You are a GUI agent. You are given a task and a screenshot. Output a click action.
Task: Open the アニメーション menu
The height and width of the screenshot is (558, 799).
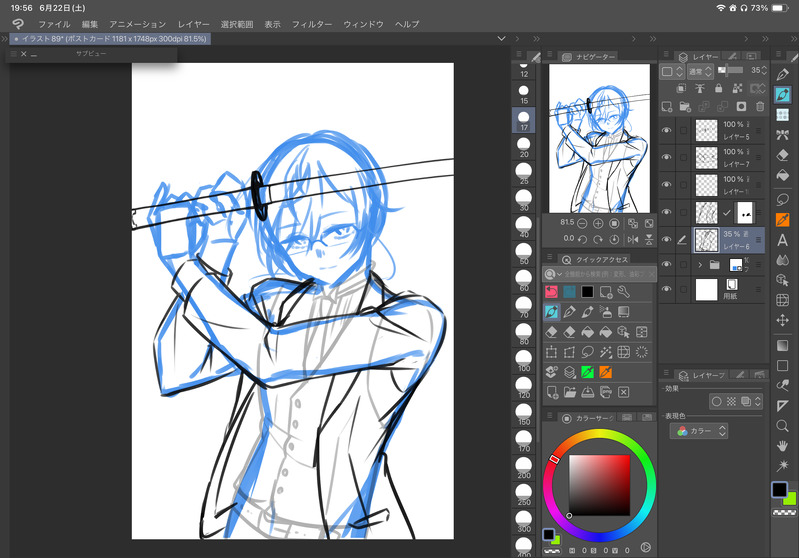(138, 24)
